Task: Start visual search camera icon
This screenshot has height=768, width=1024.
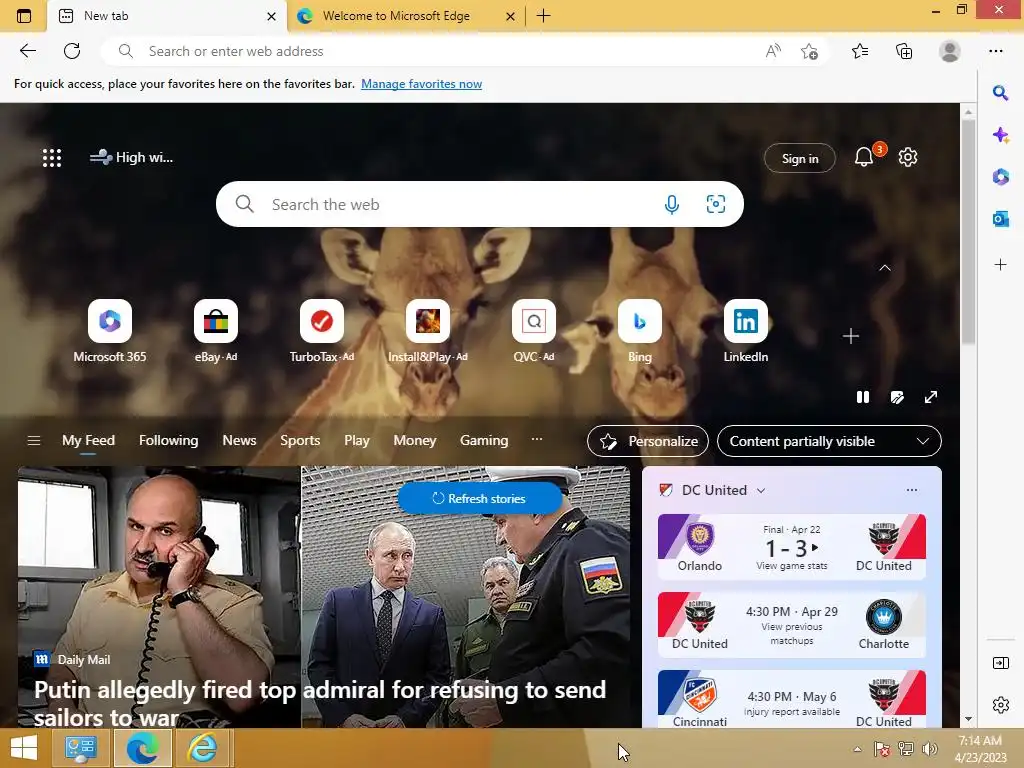Action: [x=716, y=204]
